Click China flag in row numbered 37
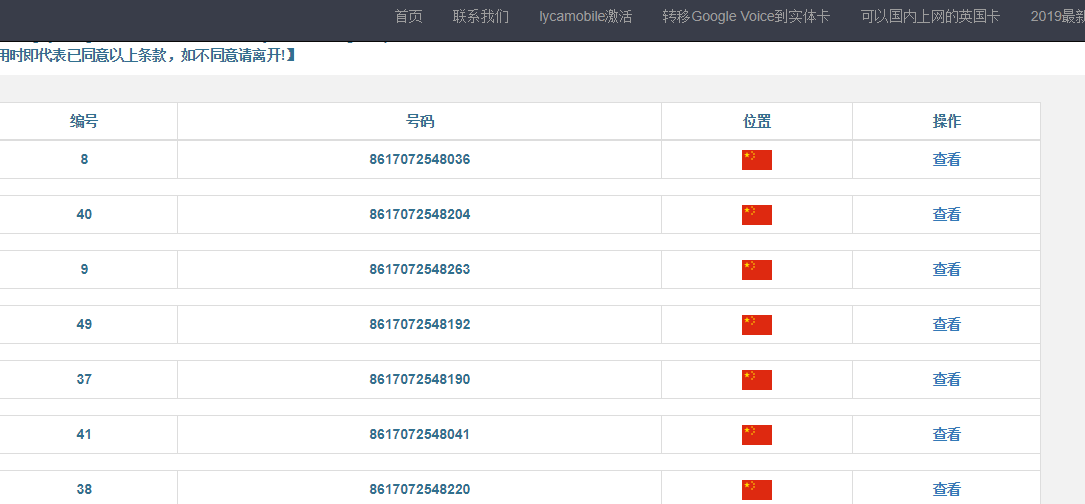Image resolution: width=1085 pixels, height=504 pixels. 756,380
